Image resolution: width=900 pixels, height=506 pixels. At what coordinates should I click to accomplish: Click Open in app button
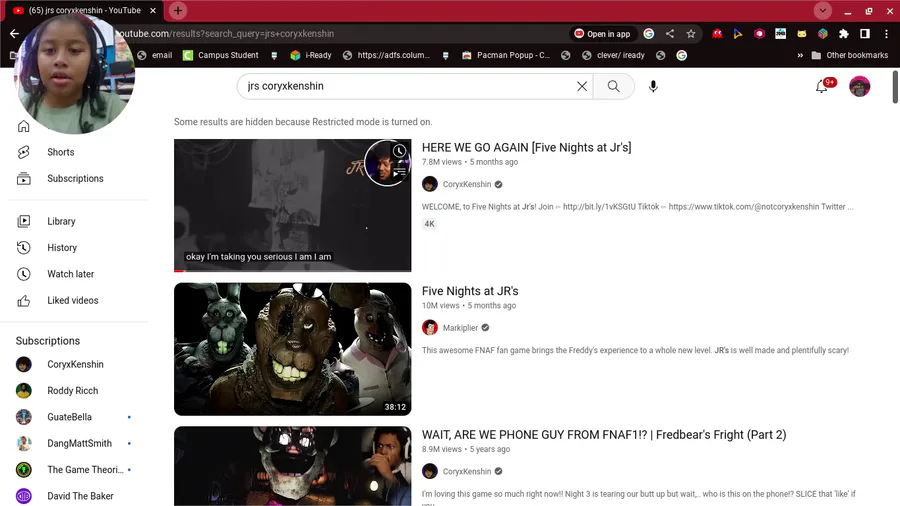[603, 34]
